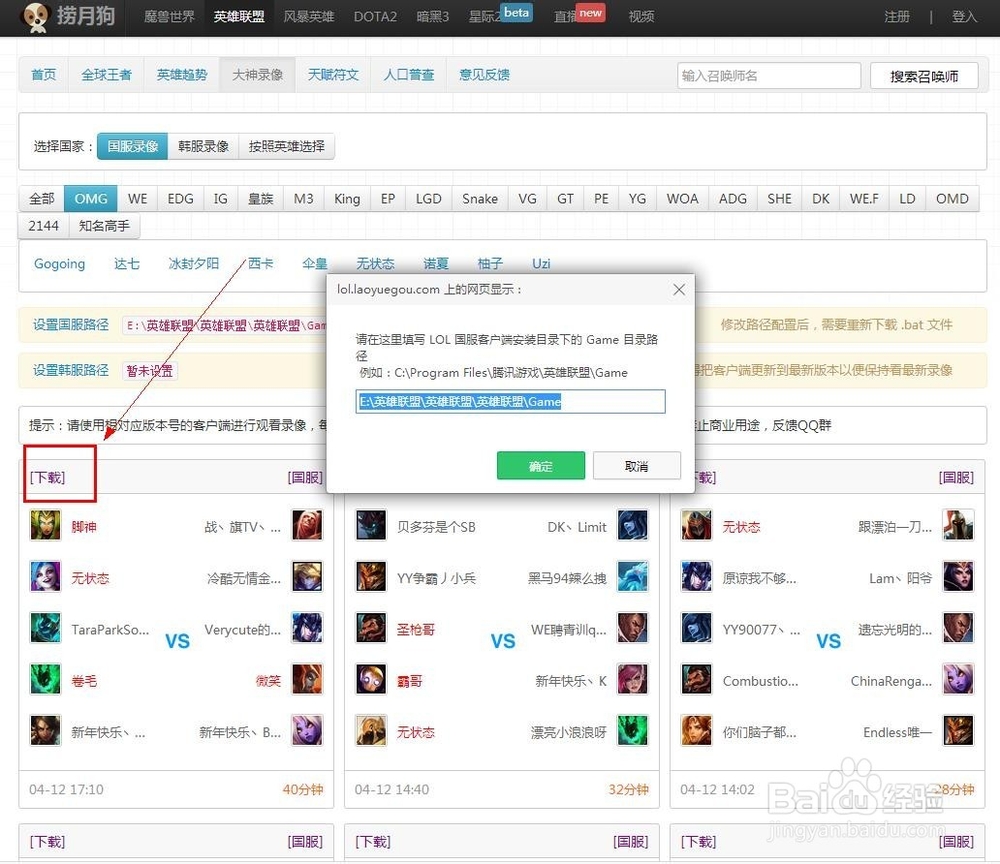Select 国服录像 option

[x=133, y=146]
